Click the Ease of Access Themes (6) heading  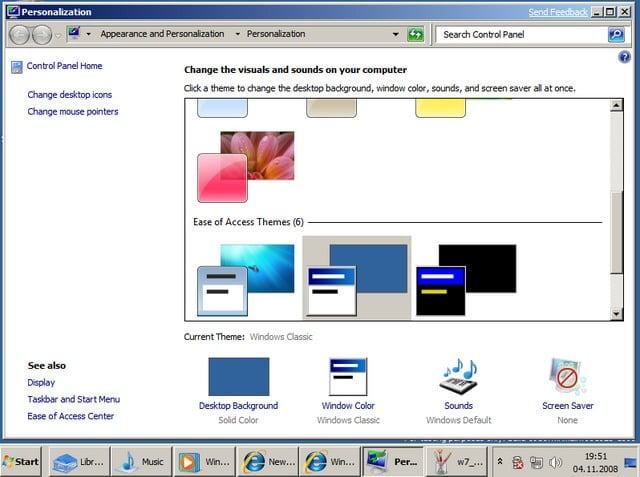[248, 222]
